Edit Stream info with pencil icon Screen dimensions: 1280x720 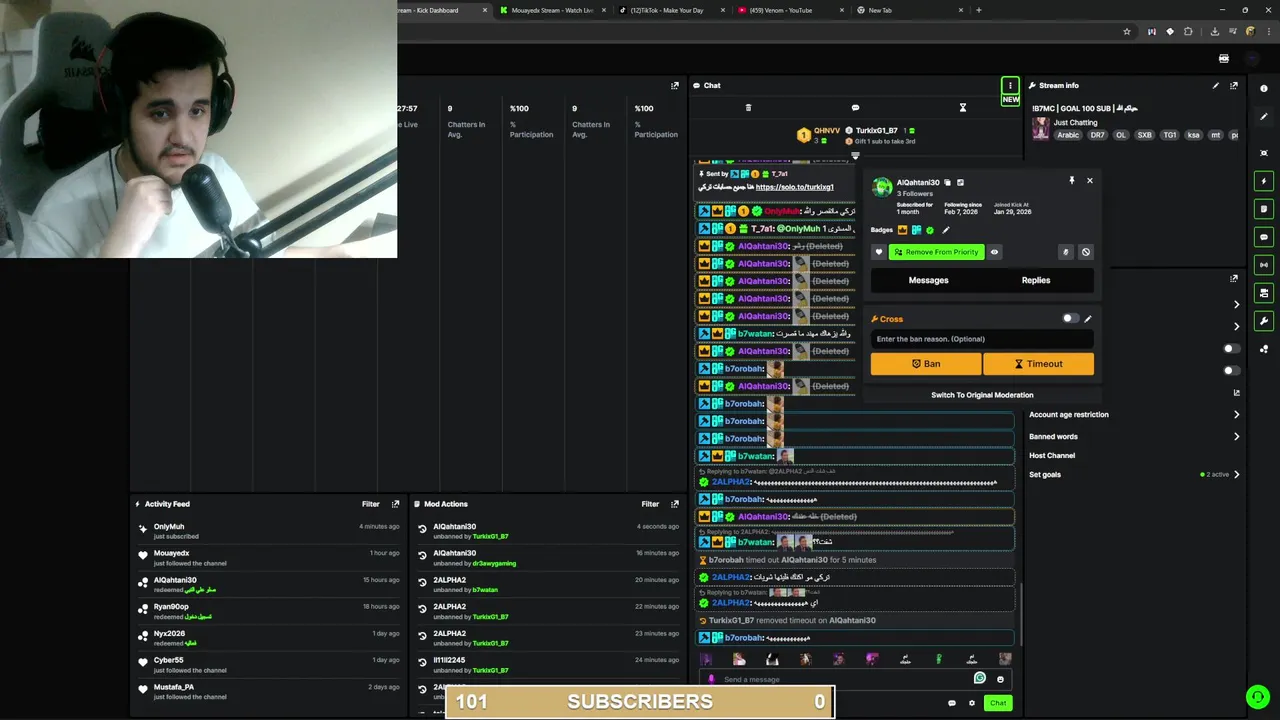[x=1216, y=85]
